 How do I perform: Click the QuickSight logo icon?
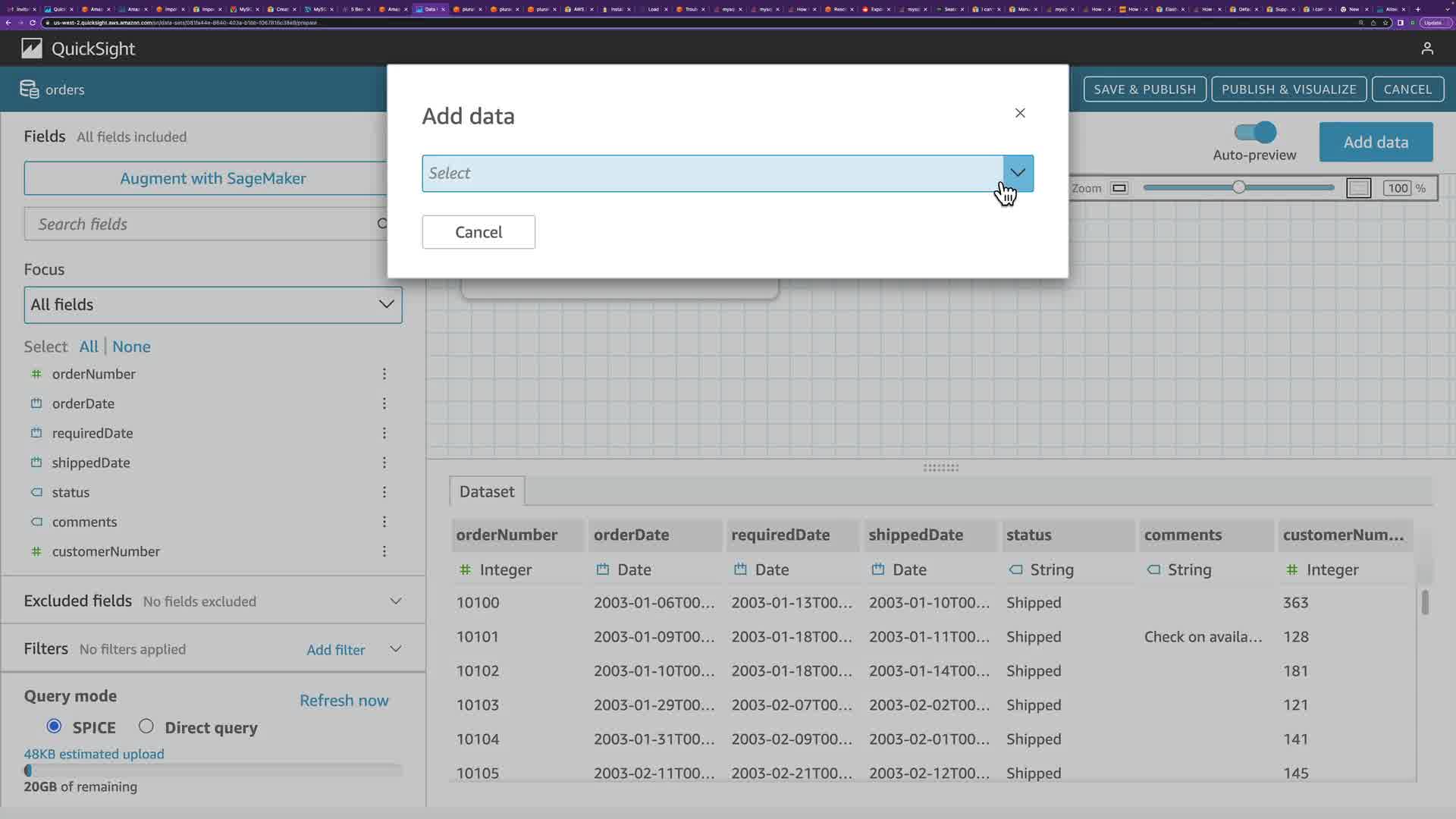32,49
